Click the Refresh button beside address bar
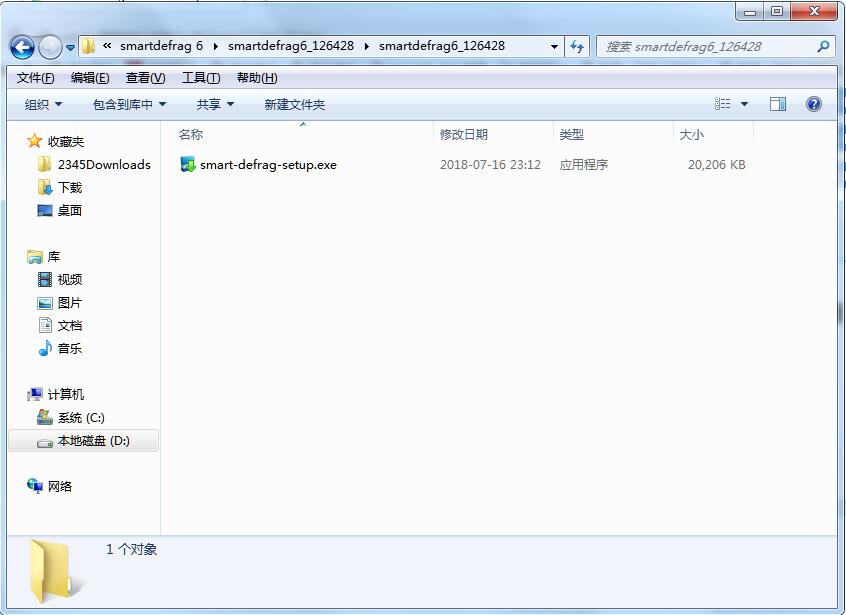 point(577,47)
